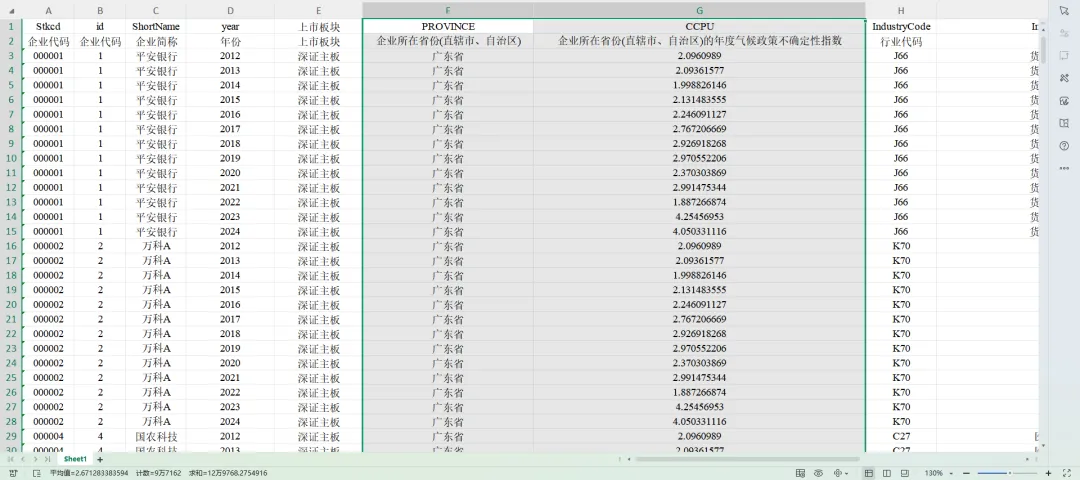Click 万科A cell in row 16
Screen dimensions: 1080x480
(x=156, y=246)
